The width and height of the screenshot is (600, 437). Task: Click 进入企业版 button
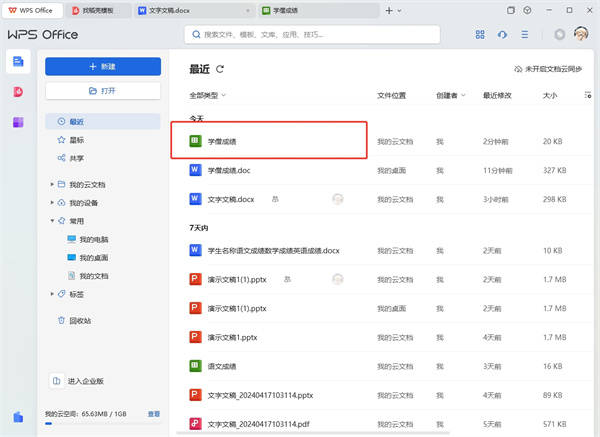pos(78,381)
